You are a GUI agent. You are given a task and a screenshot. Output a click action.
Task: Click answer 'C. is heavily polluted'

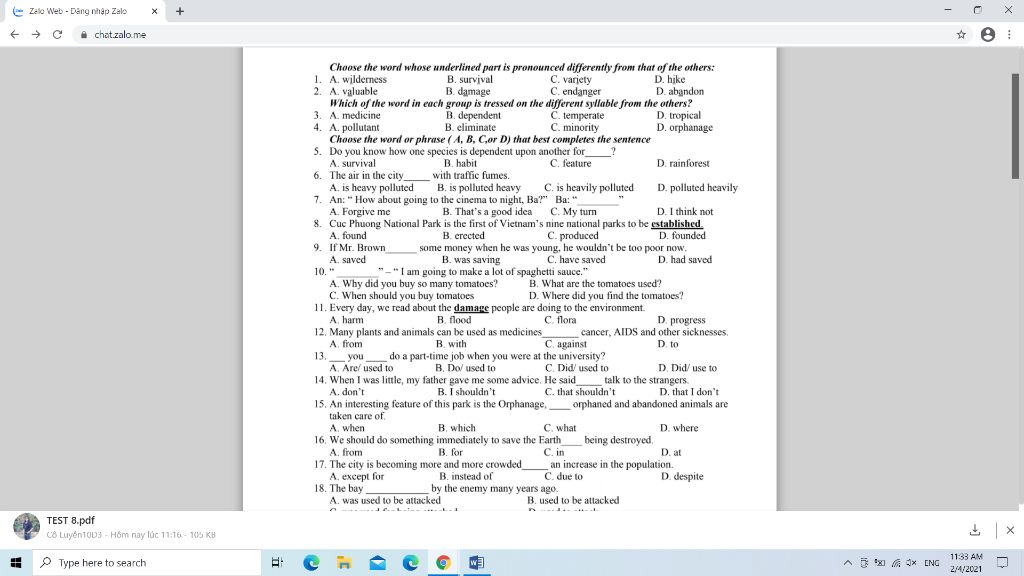[589, 187]
